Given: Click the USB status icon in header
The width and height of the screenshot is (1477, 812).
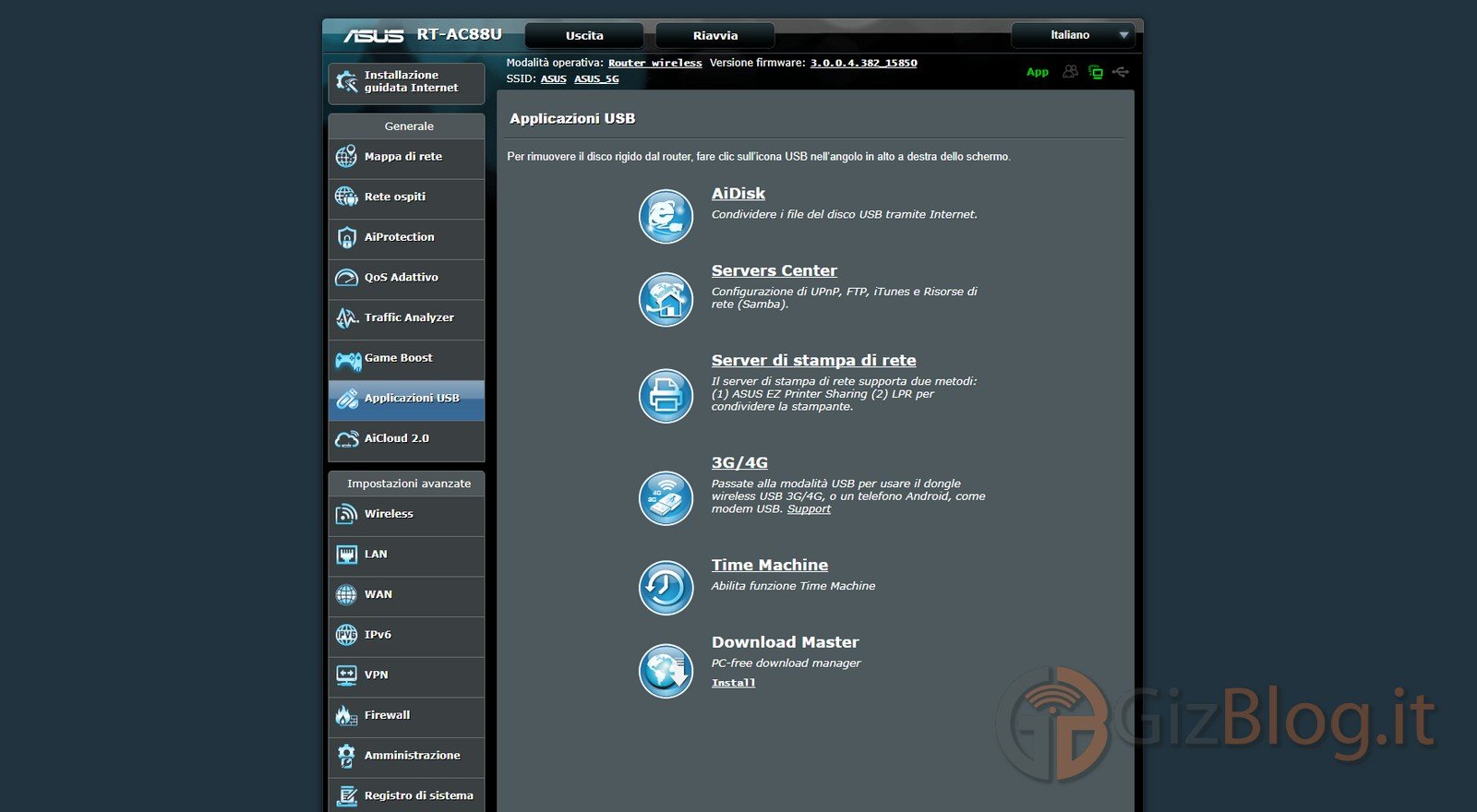Looking at the screenshot, I should [1121, 71].
